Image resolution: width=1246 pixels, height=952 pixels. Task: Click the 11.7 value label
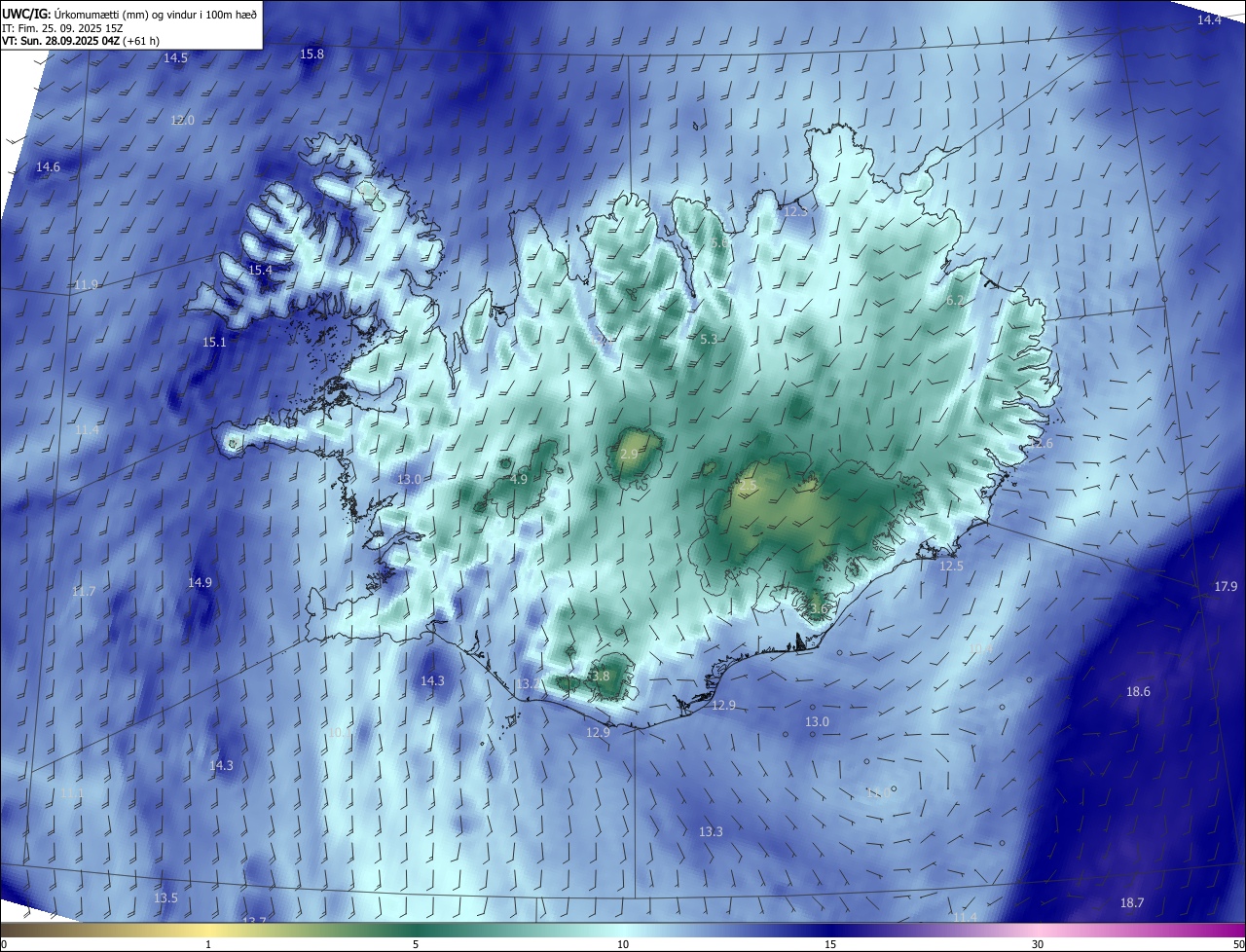[84, 592]
